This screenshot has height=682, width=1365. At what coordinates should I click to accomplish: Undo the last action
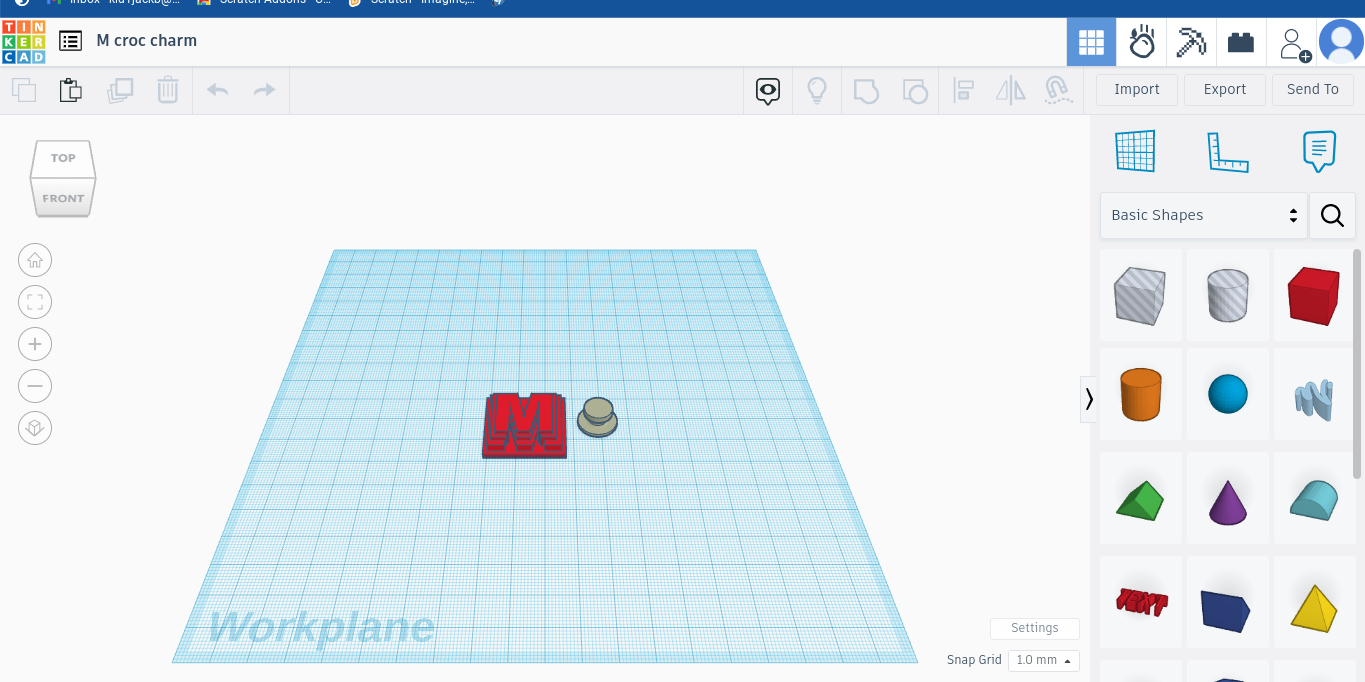tap(217, 90)
